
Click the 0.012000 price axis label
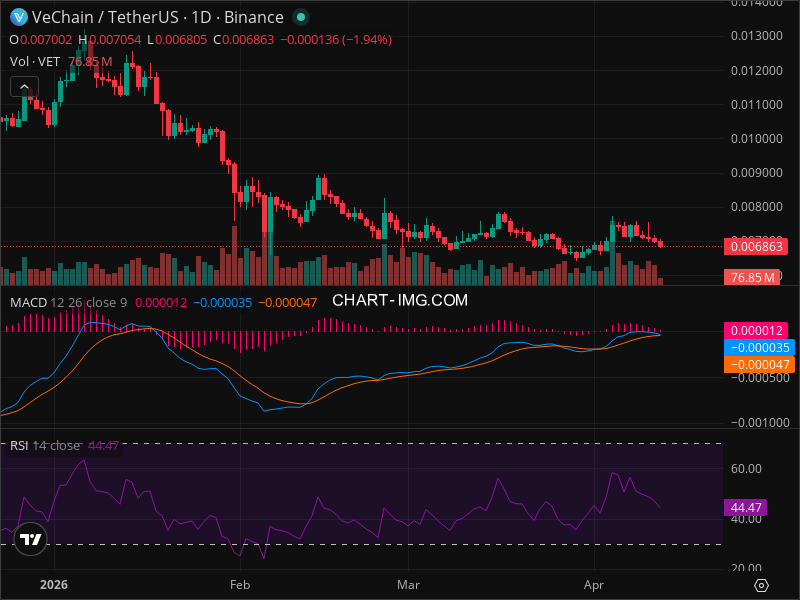coord(757,70)
